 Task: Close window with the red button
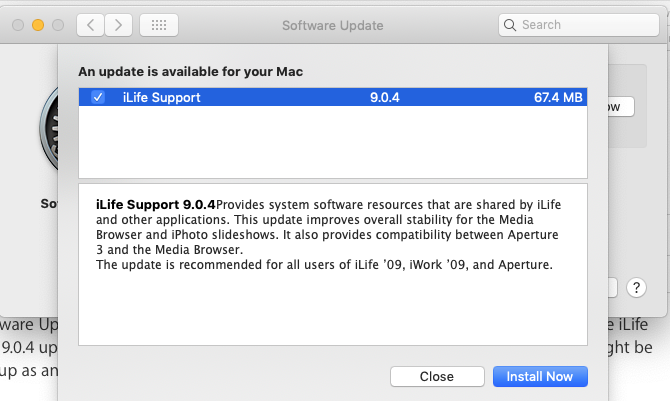tap(18, 24)
